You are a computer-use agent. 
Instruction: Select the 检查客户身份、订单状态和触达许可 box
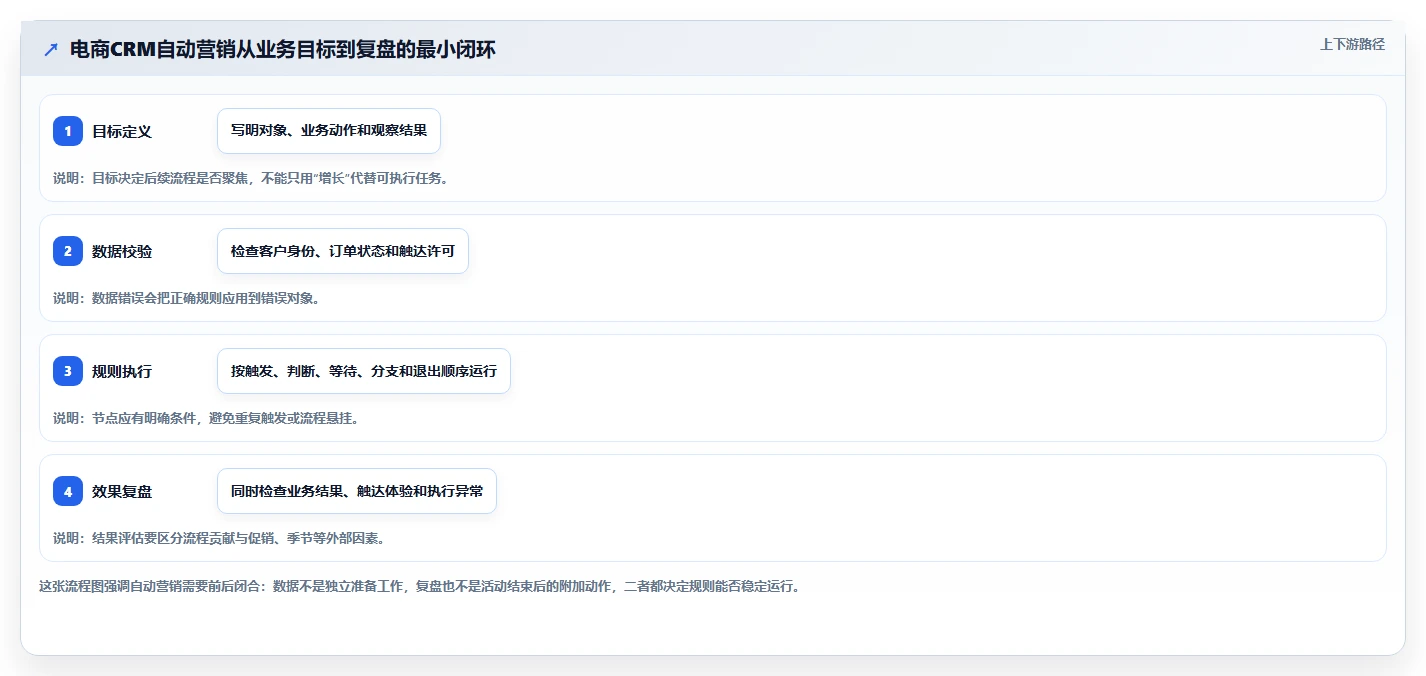(x=343, y=251)
